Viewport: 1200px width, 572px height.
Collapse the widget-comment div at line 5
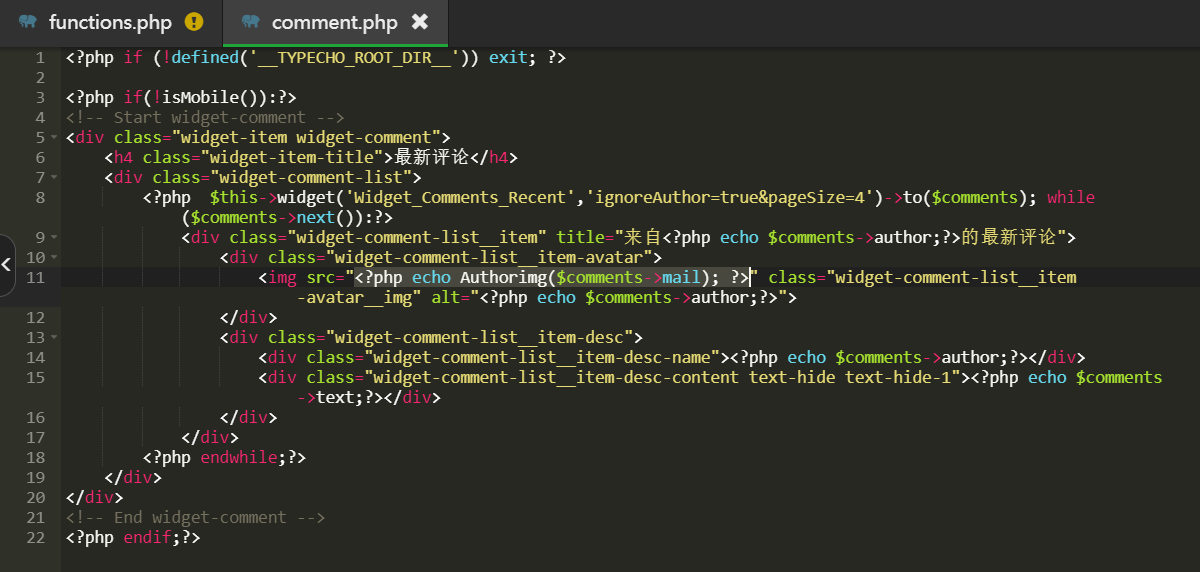53,138
